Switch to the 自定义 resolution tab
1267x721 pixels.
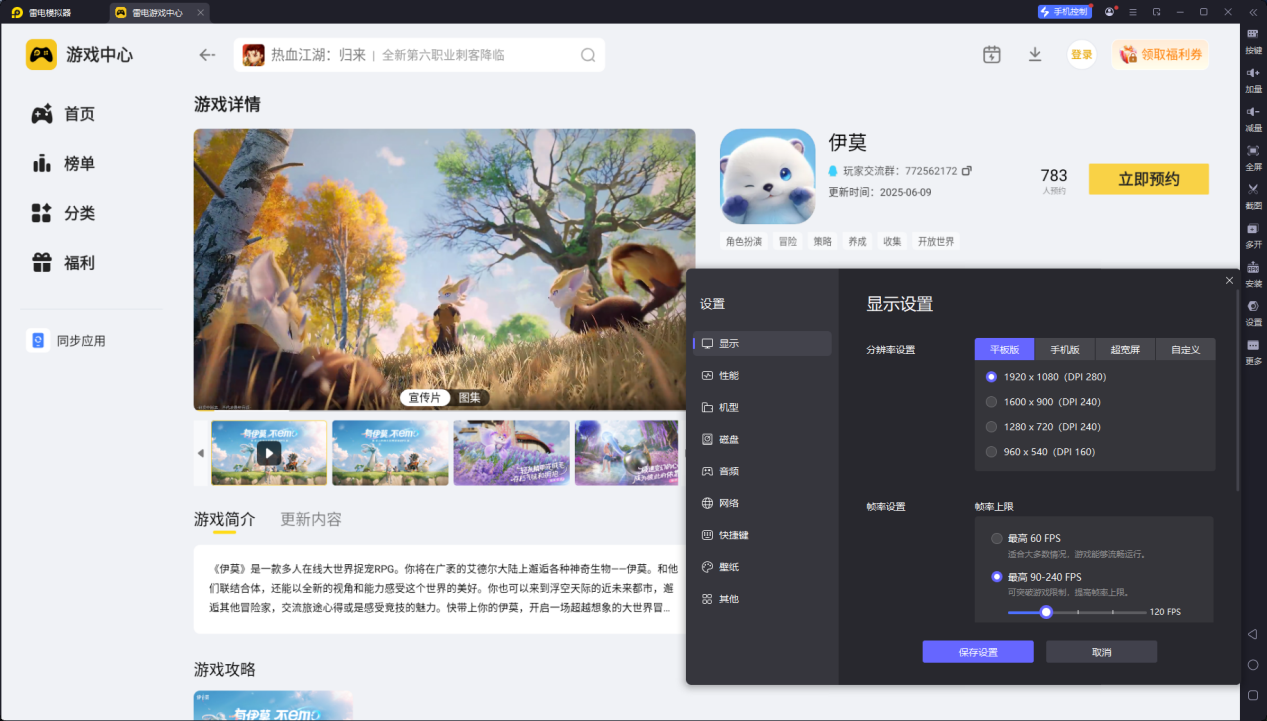1185,349
